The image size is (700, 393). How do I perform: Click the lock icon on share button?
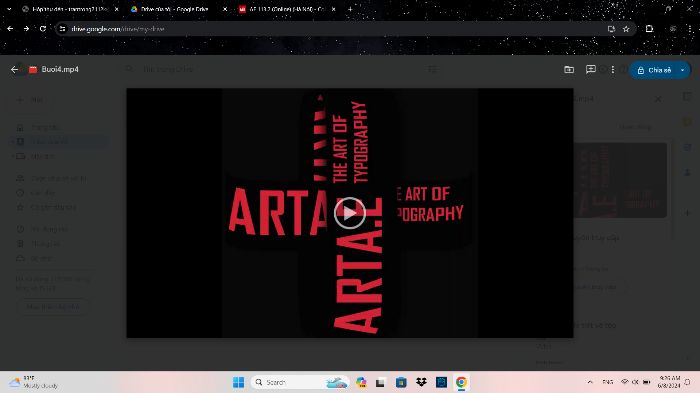tap(641, 70)
